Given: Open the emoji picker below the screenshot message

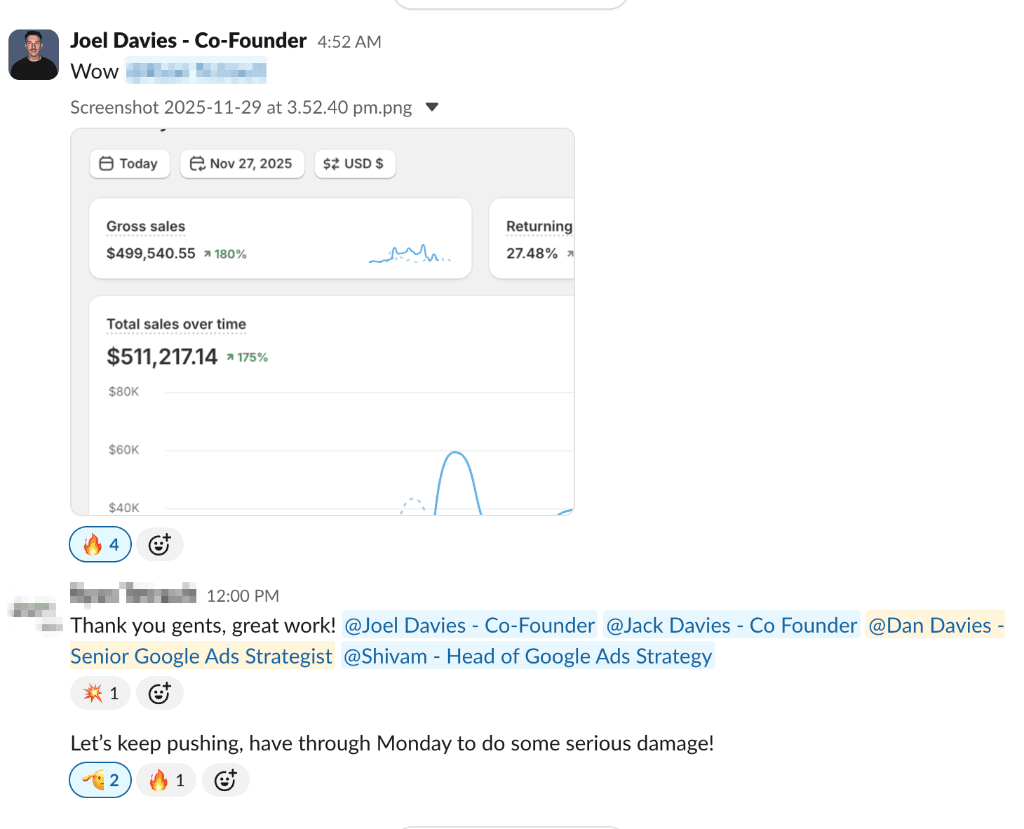Looking at the screenshot, I should pyautogui.click(x=160, y=543).
